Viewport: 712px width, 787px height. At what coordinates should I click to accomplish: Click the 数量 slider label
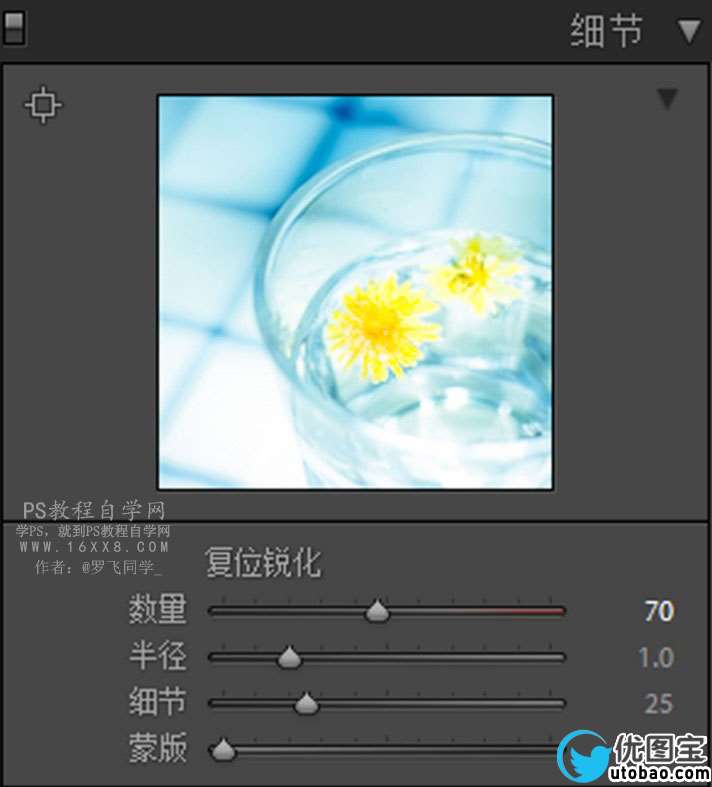pos(158,609)
